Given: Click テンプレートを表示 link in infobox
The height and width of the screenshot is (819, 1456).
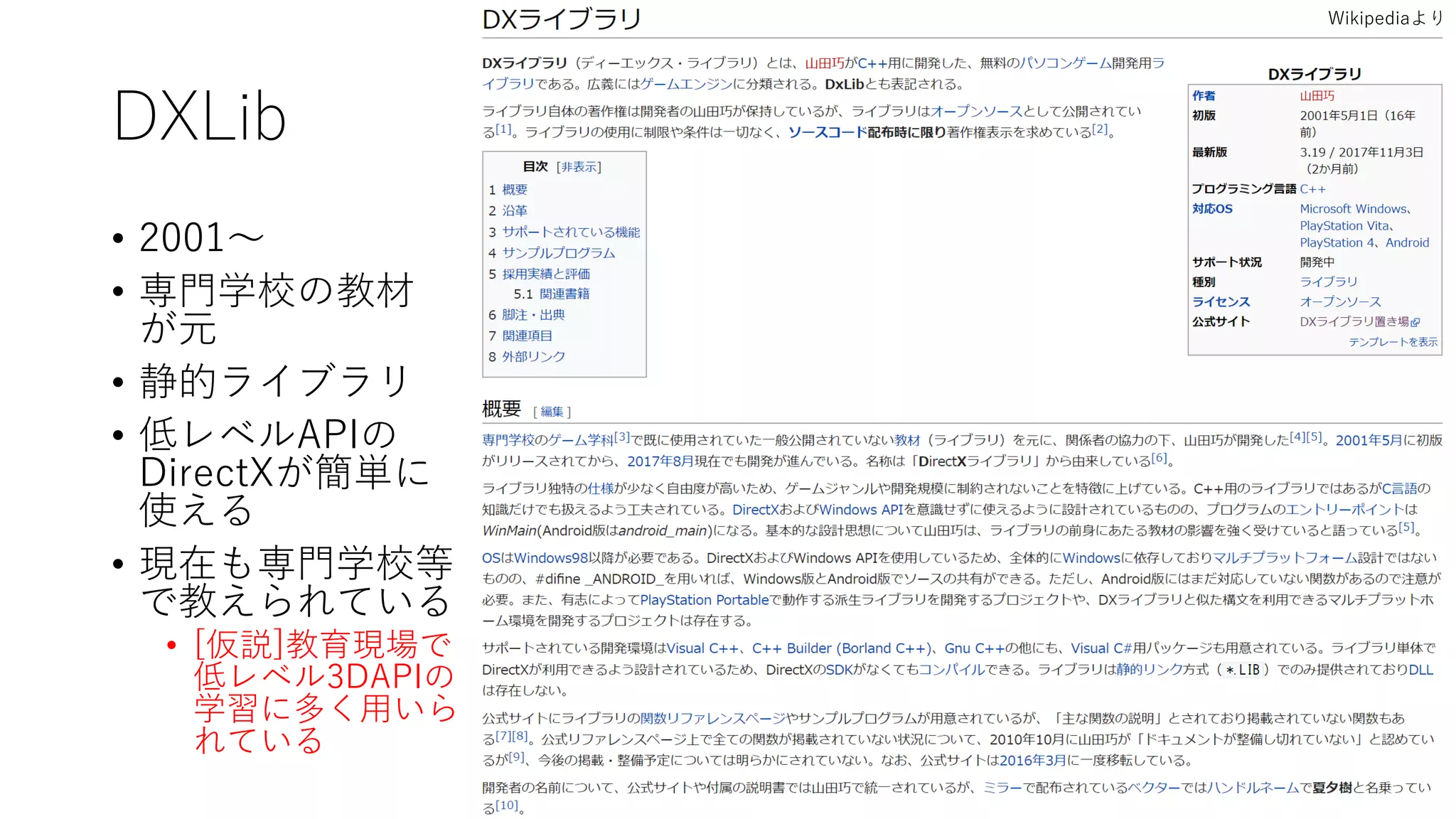Looking at the screenshot, I should [1393, 342].
